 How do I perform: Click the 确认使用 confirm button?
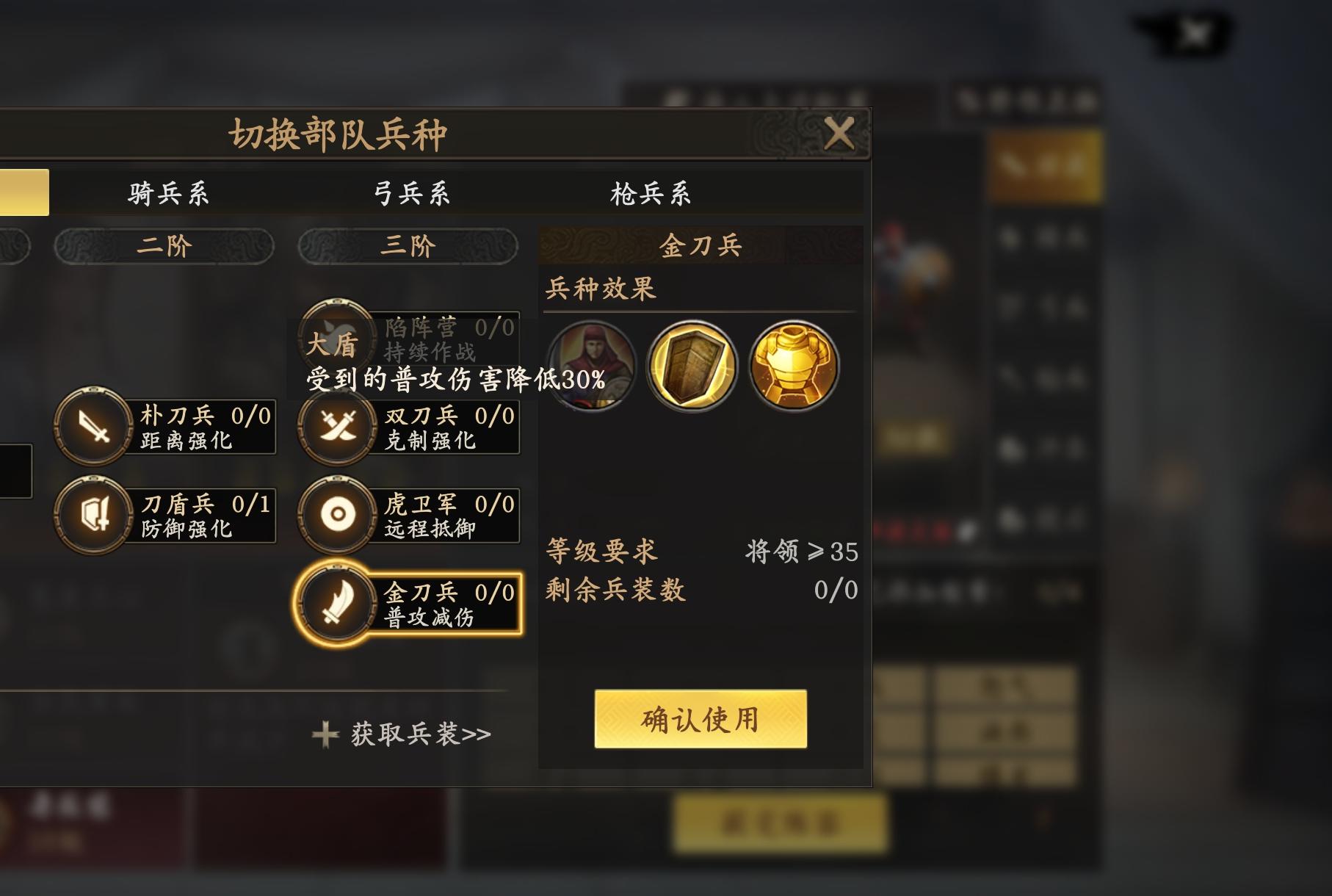pos(701,719)
